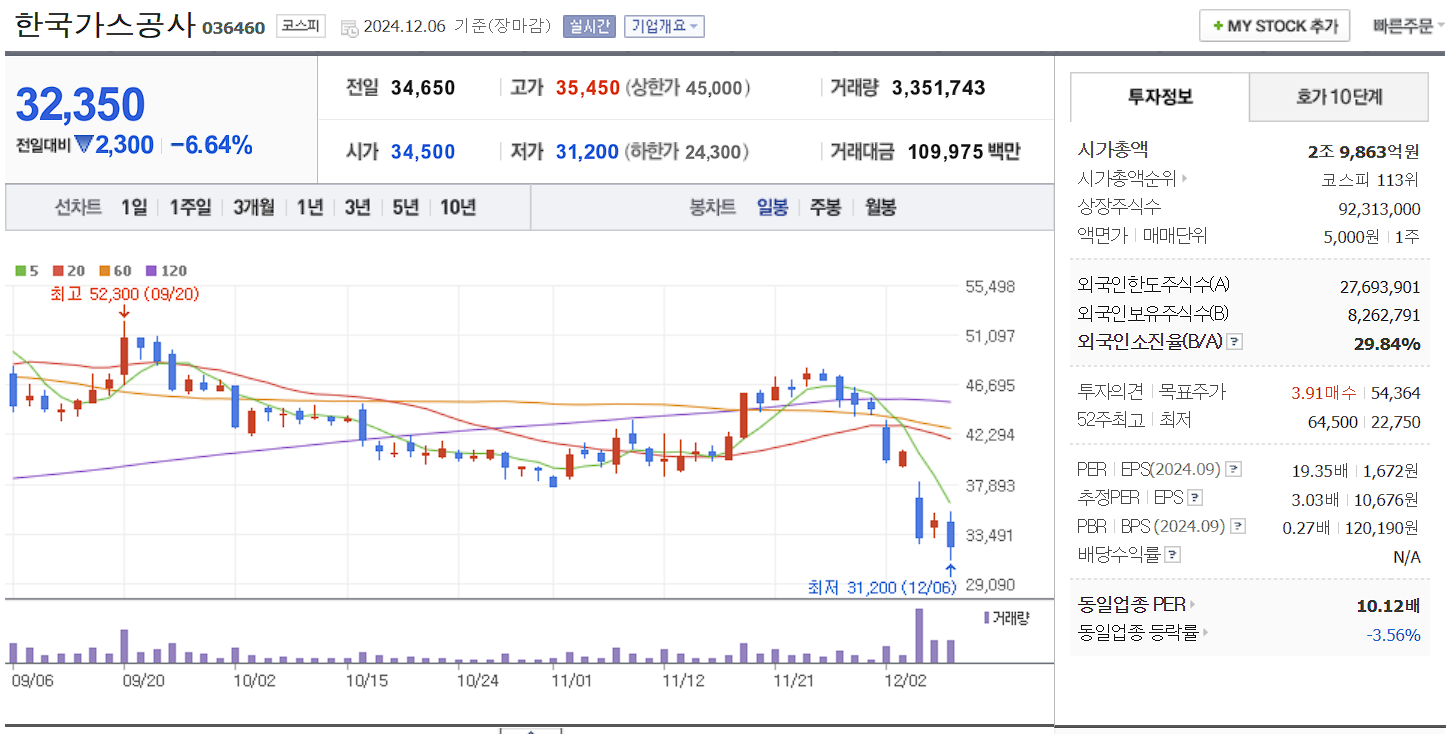This screenshot has width=1452, height=734.
Task: Select the 일봉 candlestick chart
Action: pos(772,207)
